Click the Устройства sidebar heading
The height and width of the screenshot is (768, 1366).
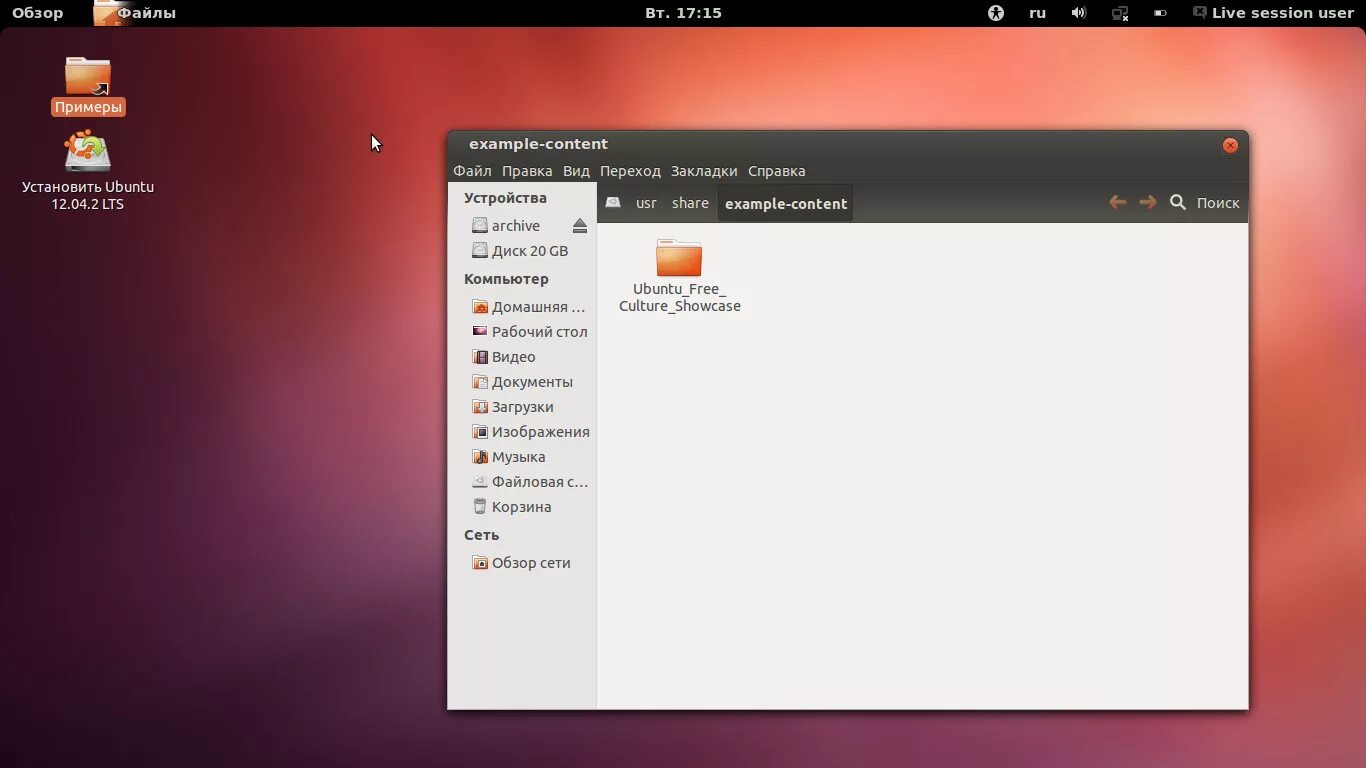tap(505, 198)
